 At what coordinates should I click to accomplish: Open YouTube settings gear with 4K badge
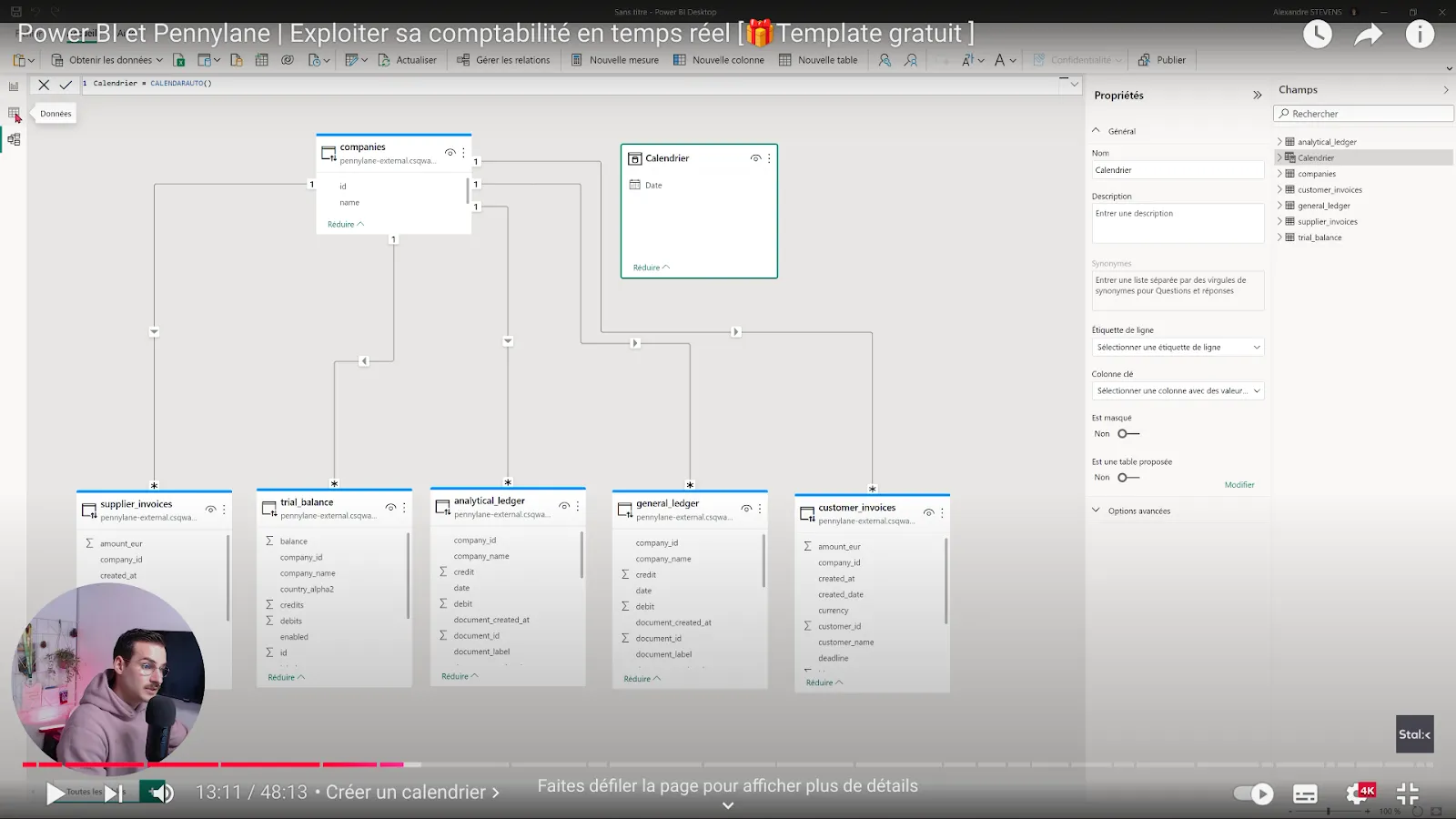pyautogui.click(x=1360, y=794)
